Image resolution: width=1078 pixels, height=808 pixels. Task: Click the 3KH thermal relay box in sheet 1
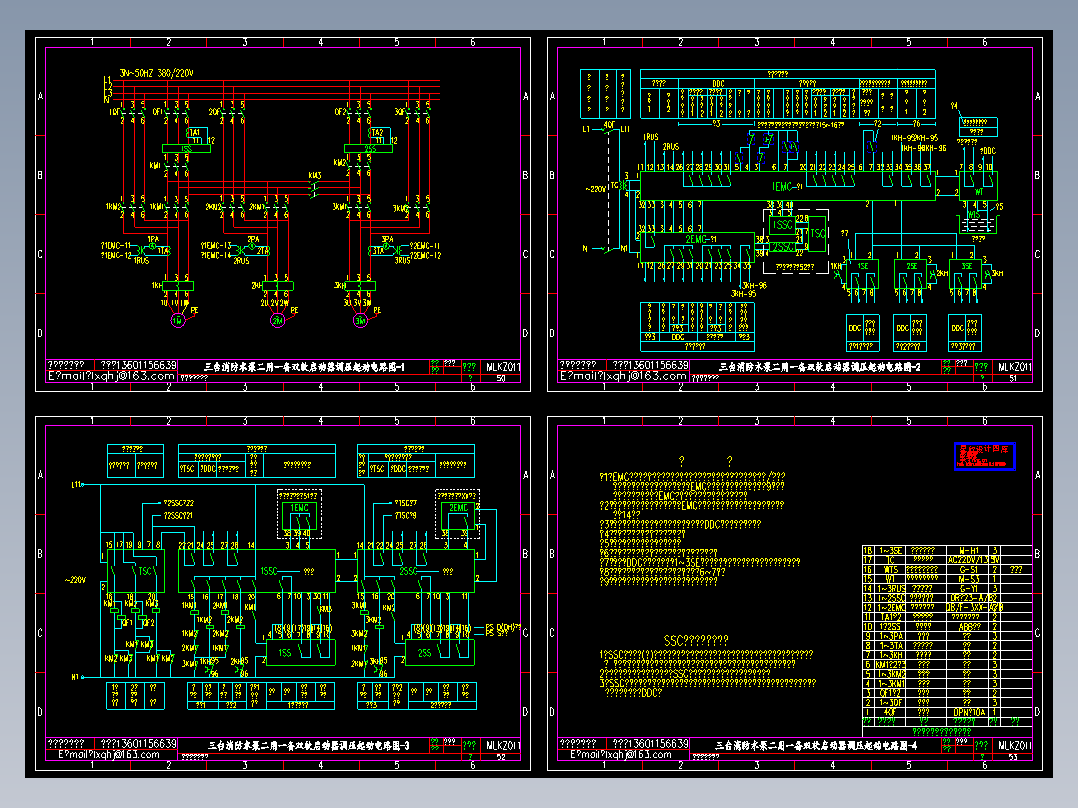(360, 286)
